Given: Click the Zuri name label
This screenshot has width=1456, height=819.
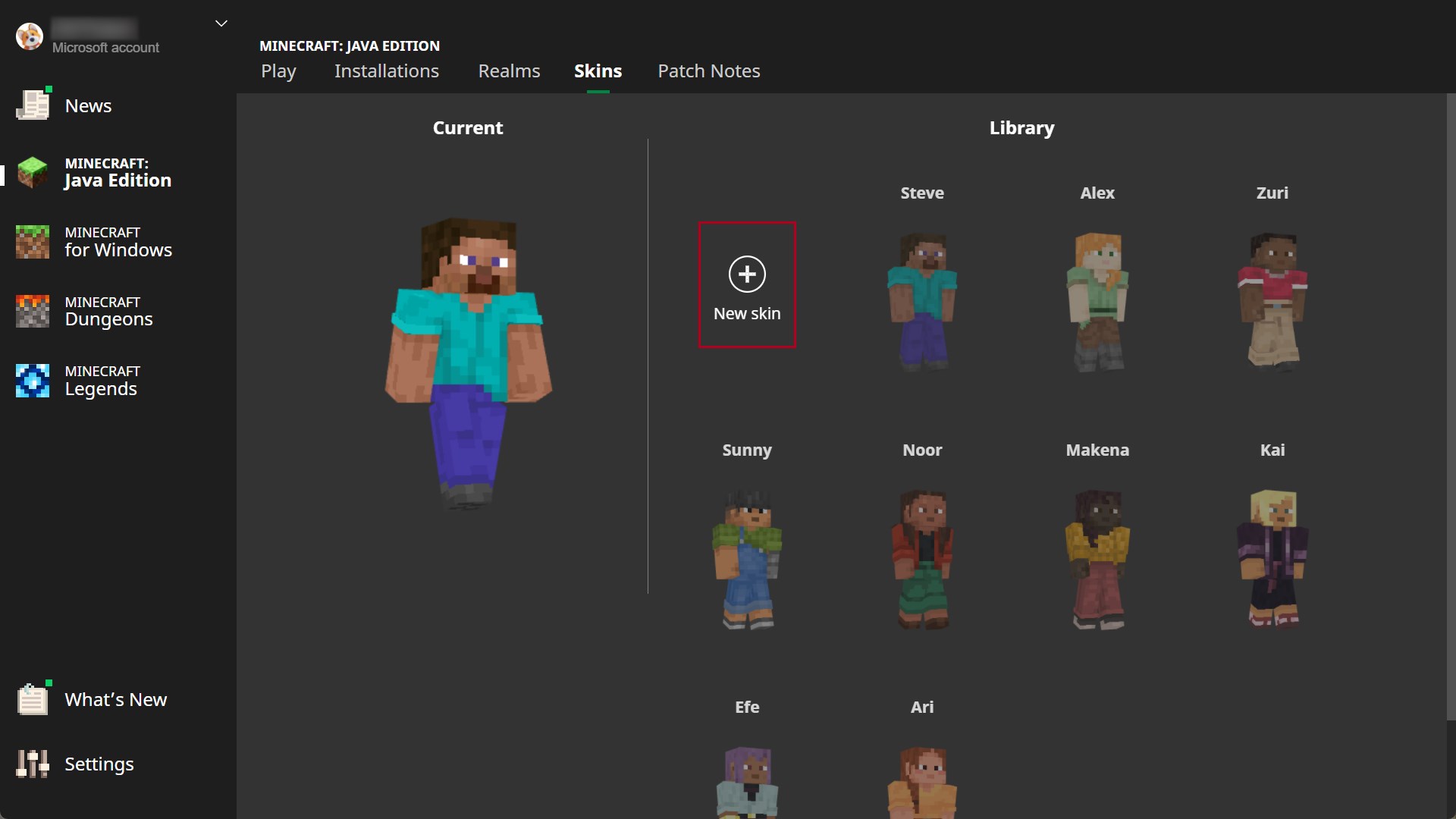Looking at the screenshot, I should point(1272,193).
